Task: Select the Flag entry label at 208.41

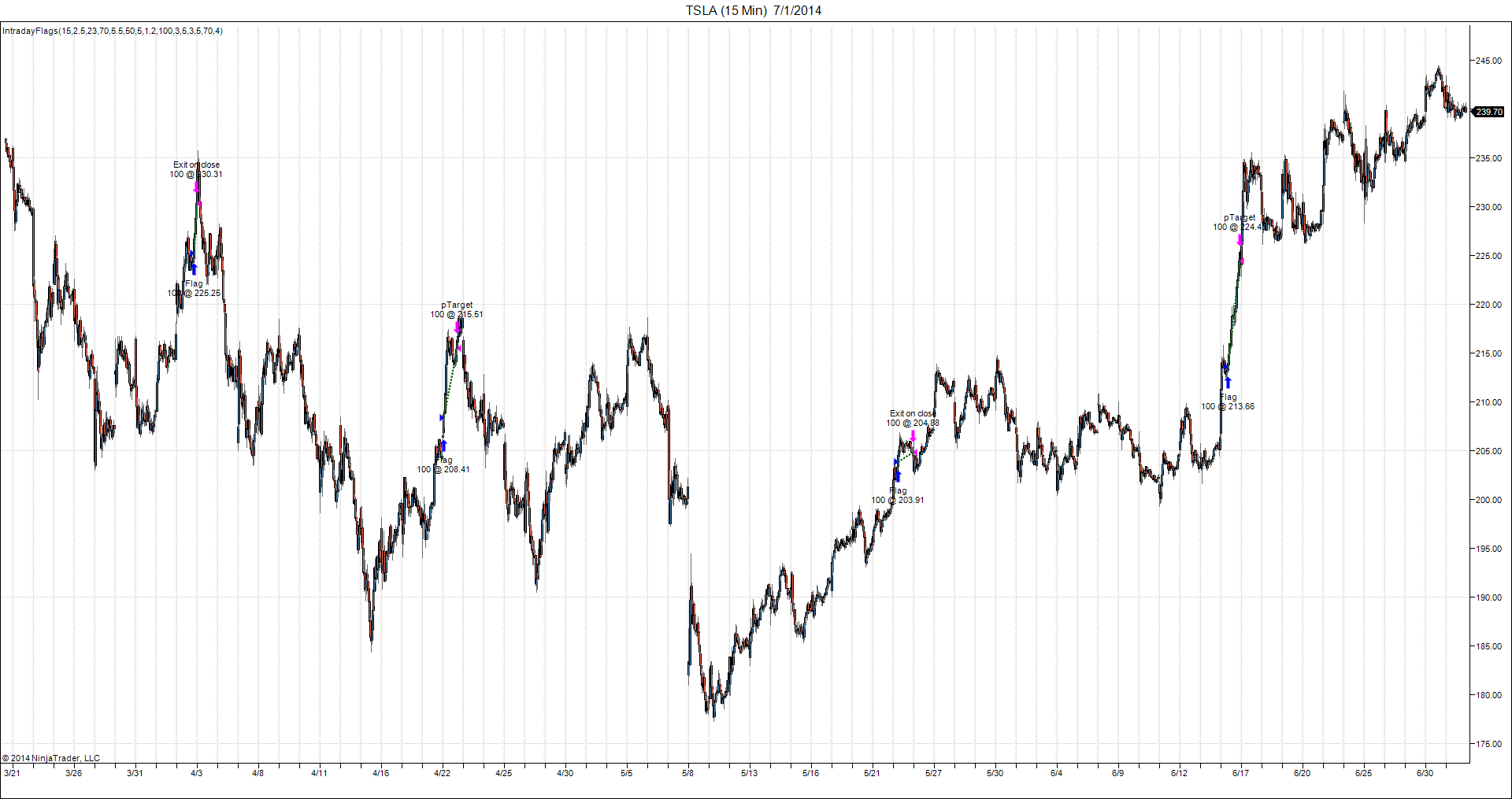Action: pos(443,465)
